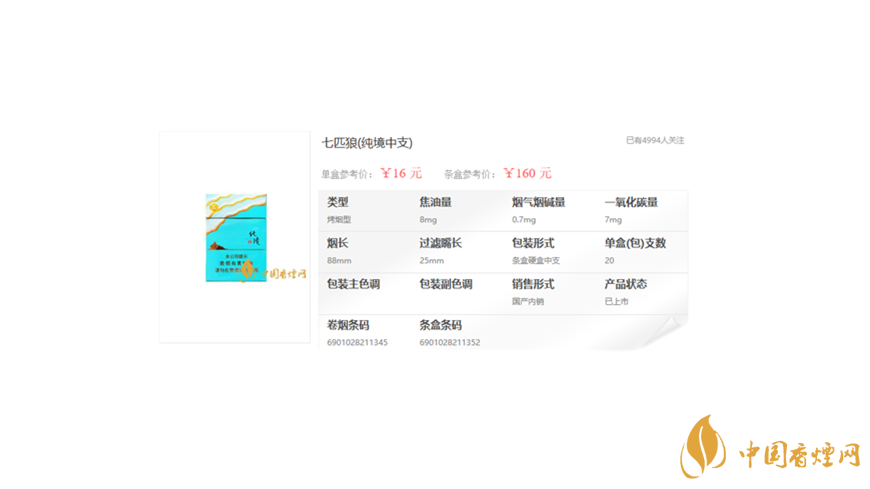Click the 卷烟条码 number 6901028211345

(357, 343)
